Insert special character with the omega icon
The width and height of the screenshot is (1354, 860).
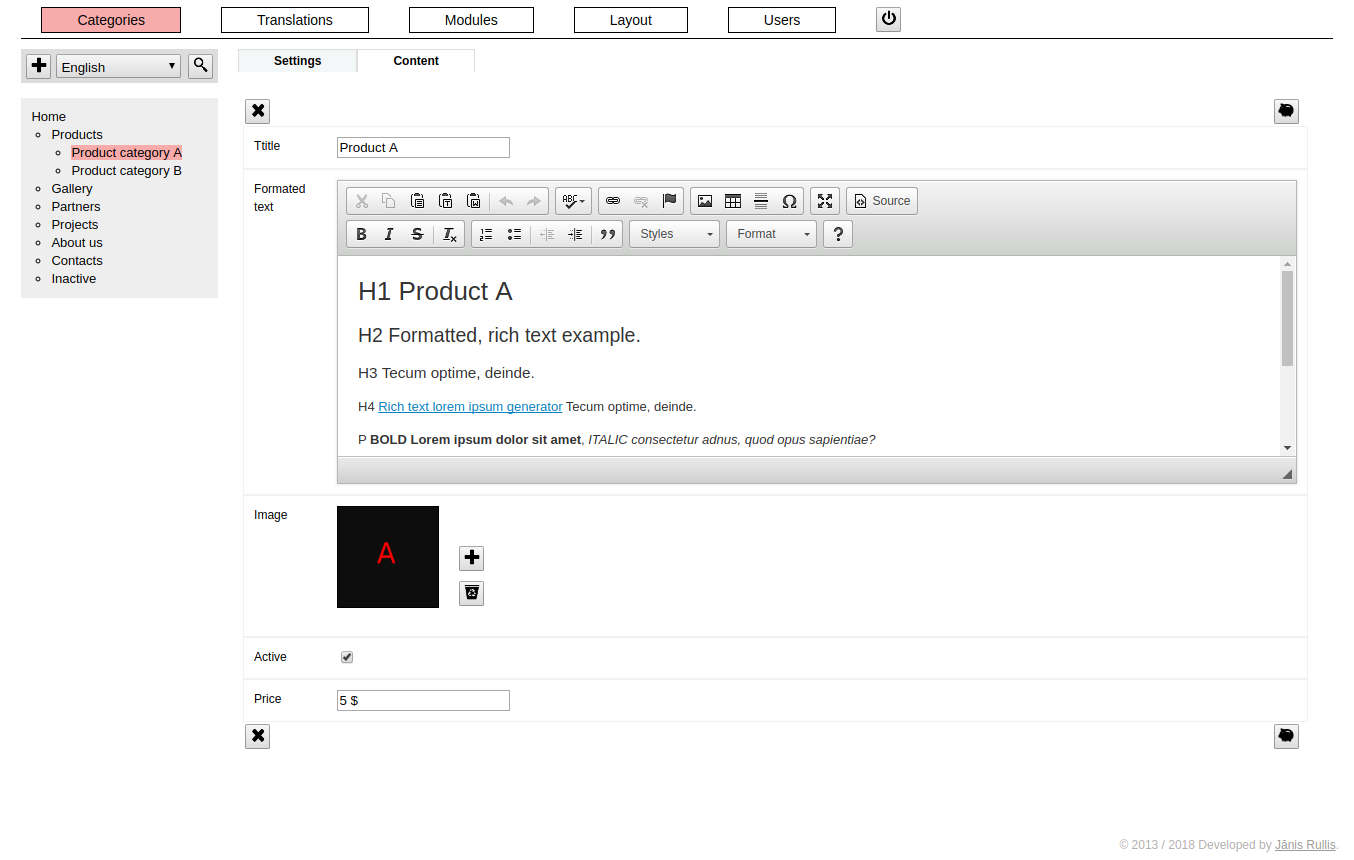789,201
